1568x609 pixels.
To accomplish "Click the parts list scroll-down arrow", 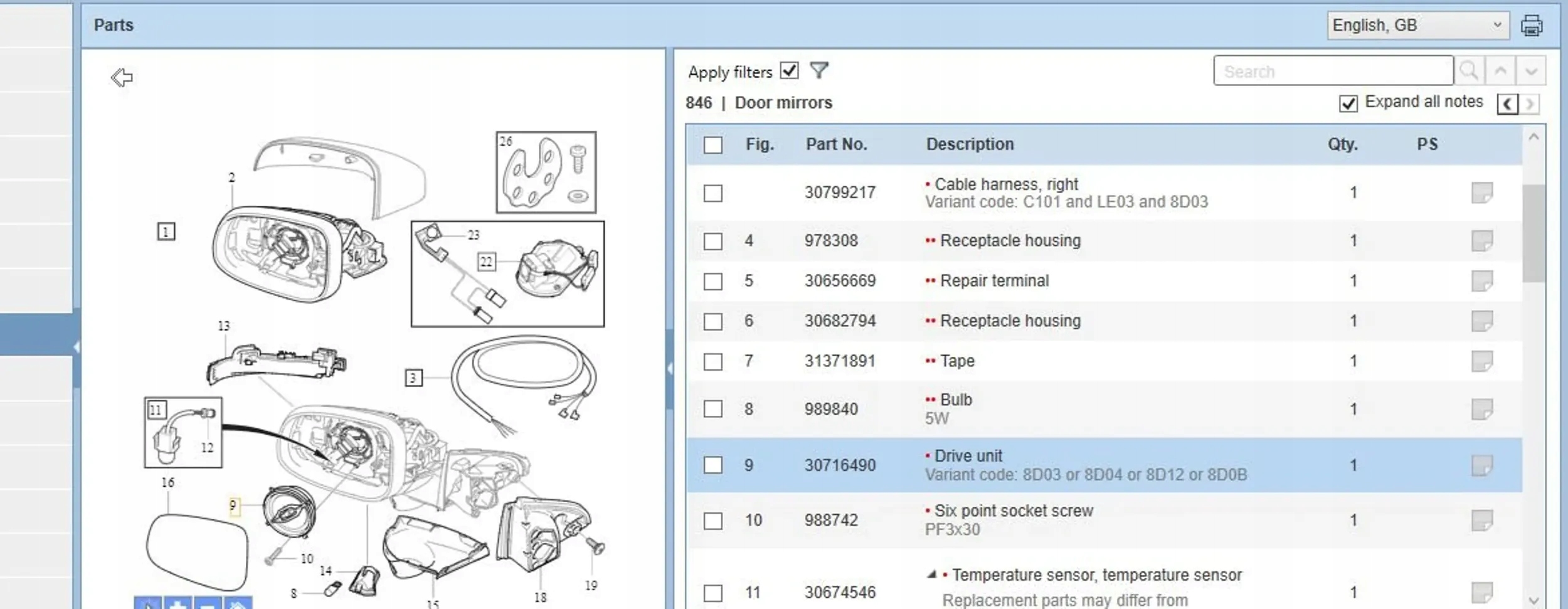I will 1534,600.
